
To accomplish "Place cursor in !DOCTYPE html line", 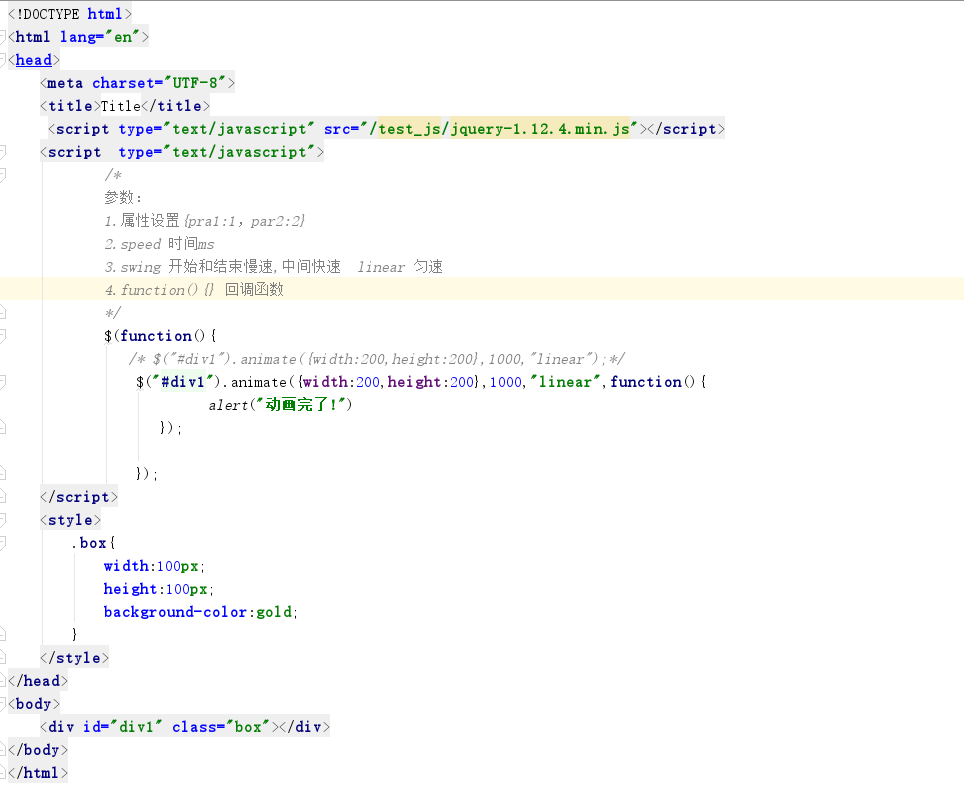I will point(70,14).
